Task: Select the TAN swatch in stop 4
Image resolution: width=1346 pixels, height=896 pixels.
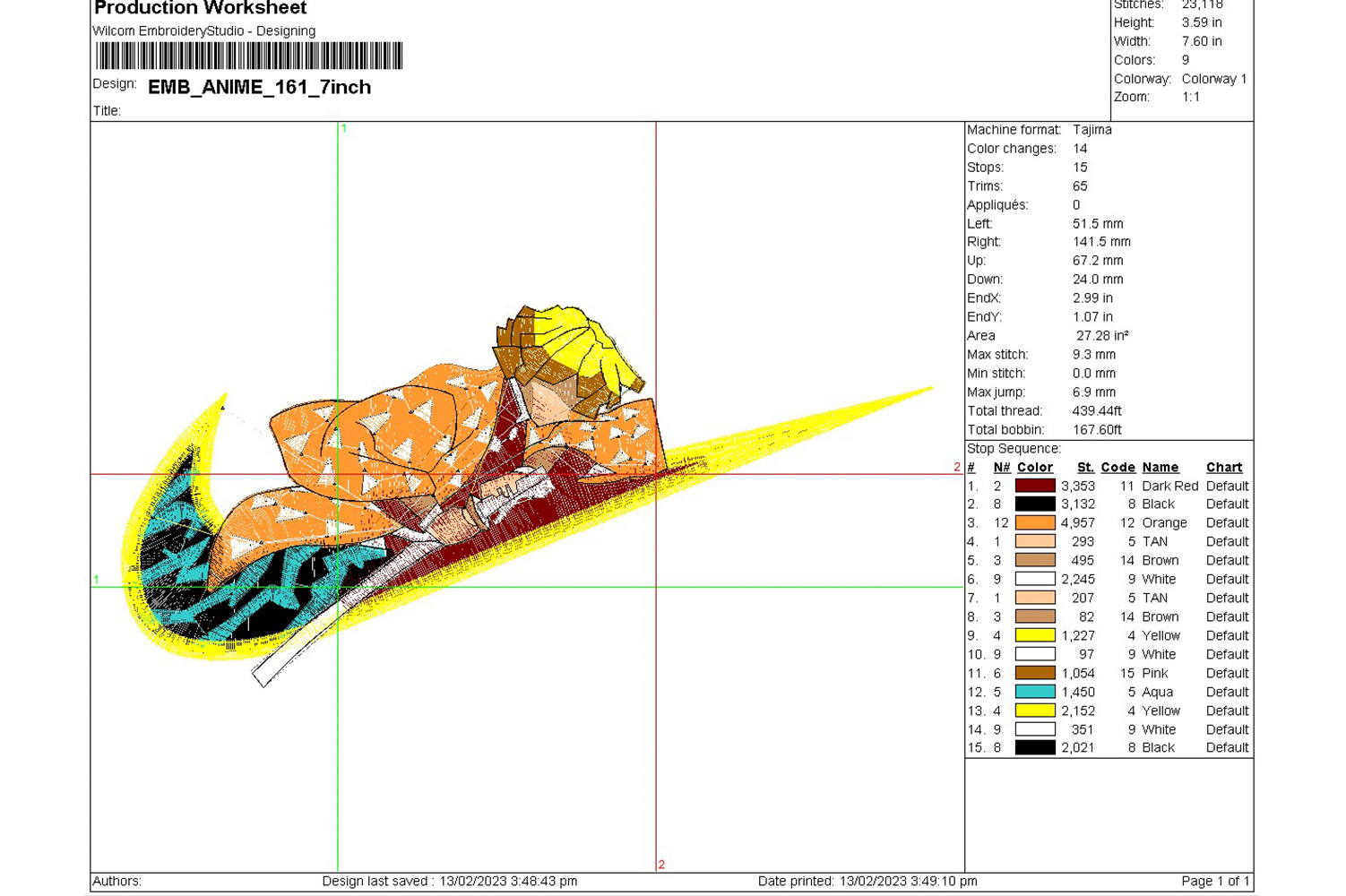Action: (x=1035, y=542)
